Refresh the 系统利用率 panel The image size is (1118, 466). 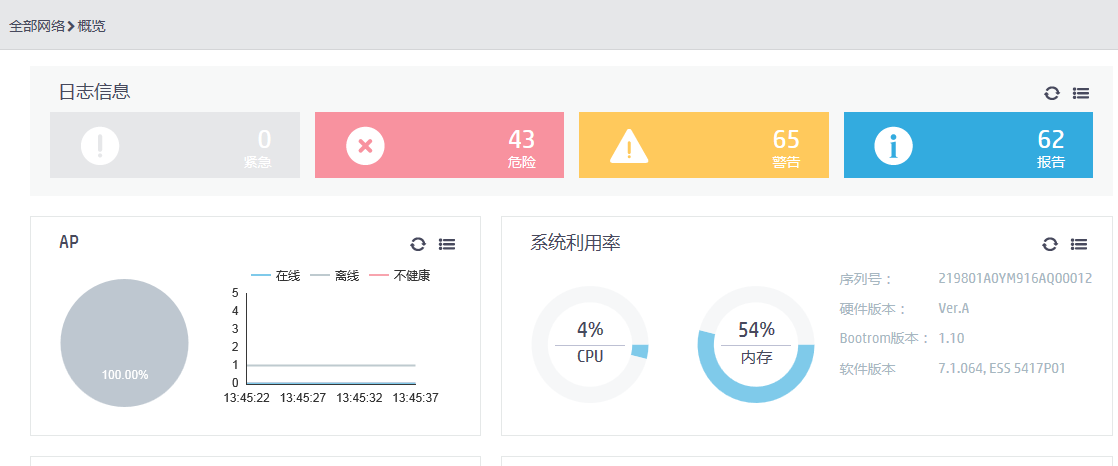point(1050,244)
